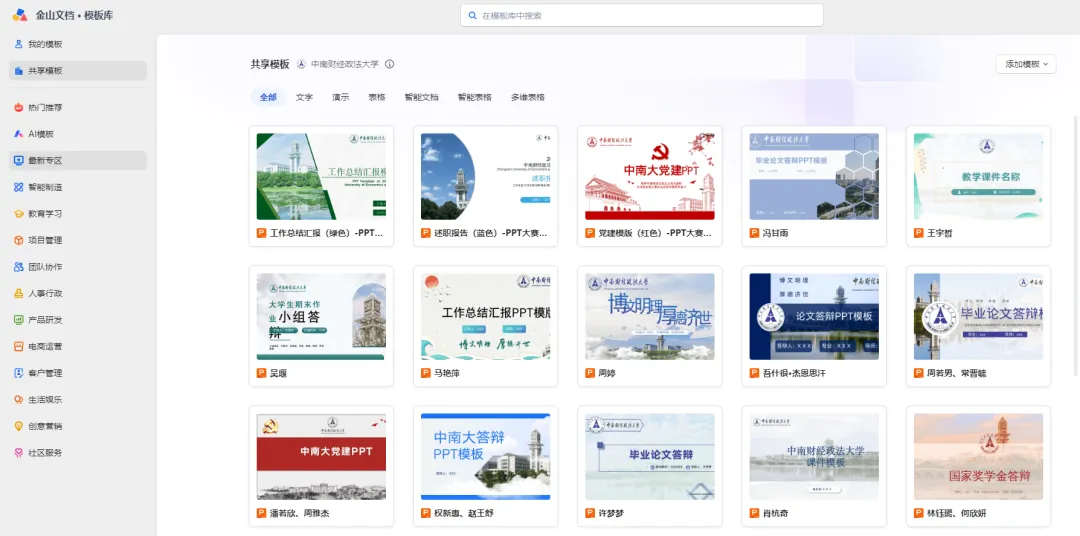Click the AI模板 icon in sidebar
Screen dimensions: 1080x536
click(19, 134)
